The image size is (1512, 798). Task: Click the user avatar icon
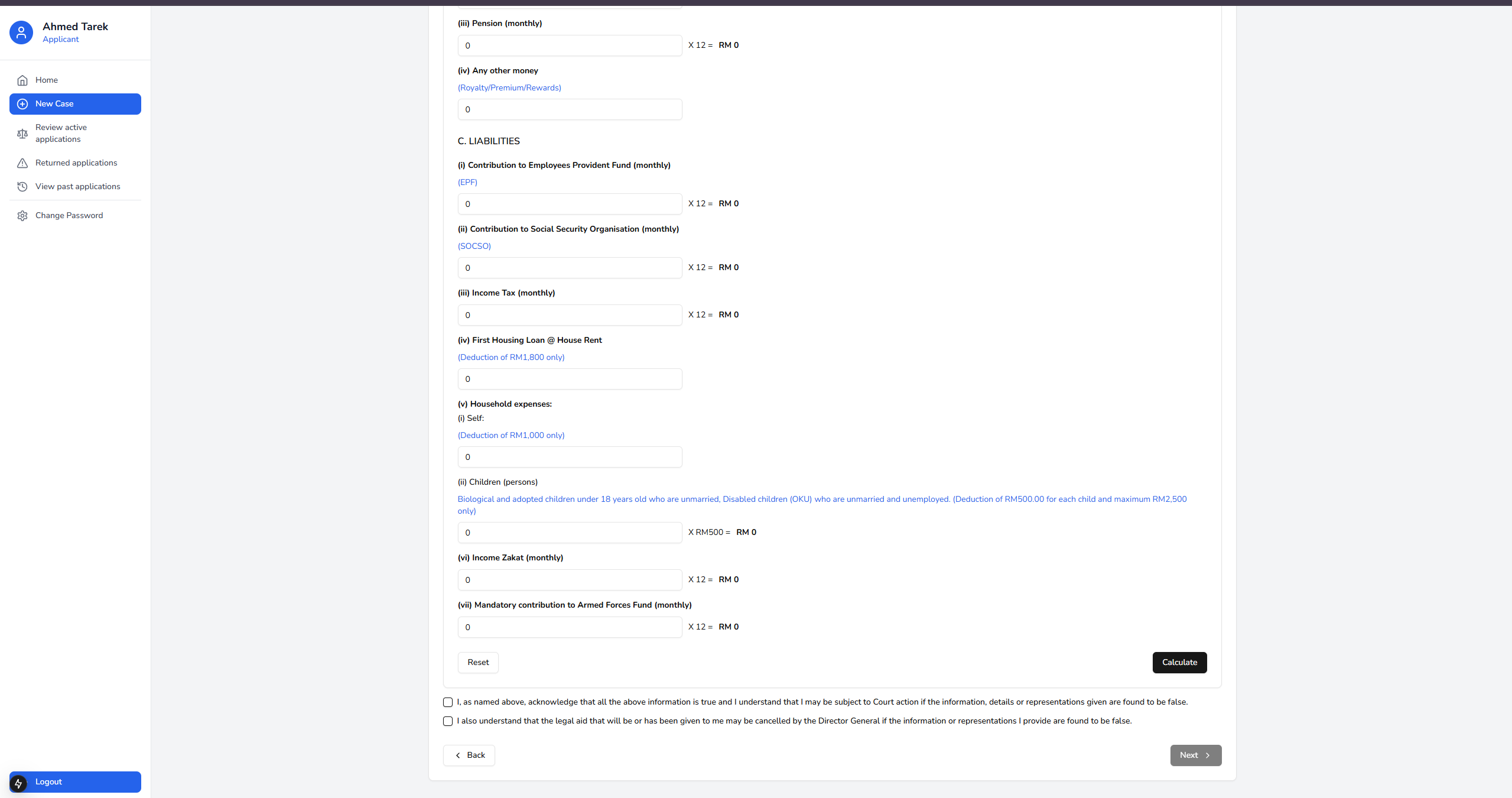21,33
